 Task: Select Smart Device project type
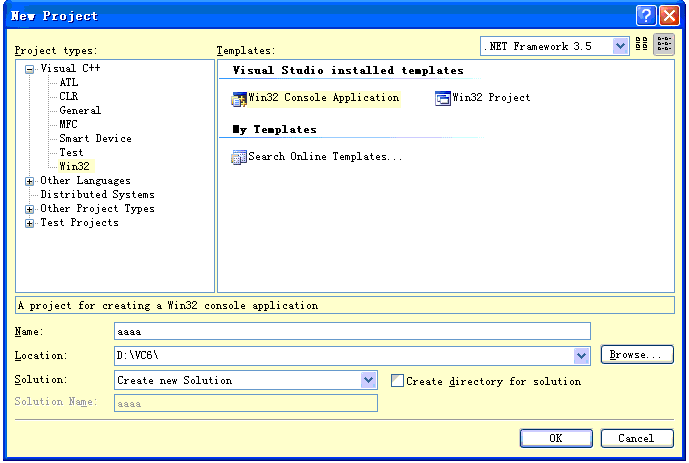coord(95,139)
